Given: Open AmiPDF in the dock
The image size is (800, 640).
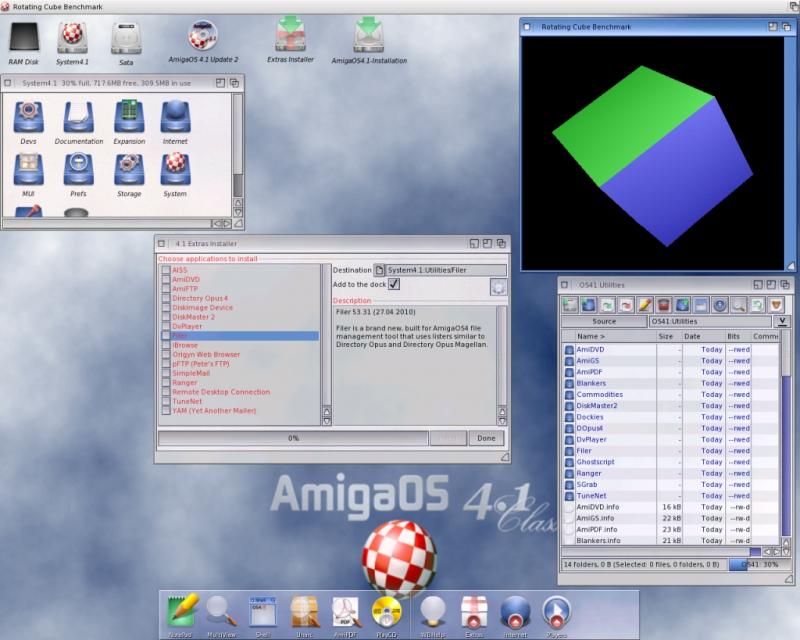Looking at the screenshot, I should pos(346,612).
